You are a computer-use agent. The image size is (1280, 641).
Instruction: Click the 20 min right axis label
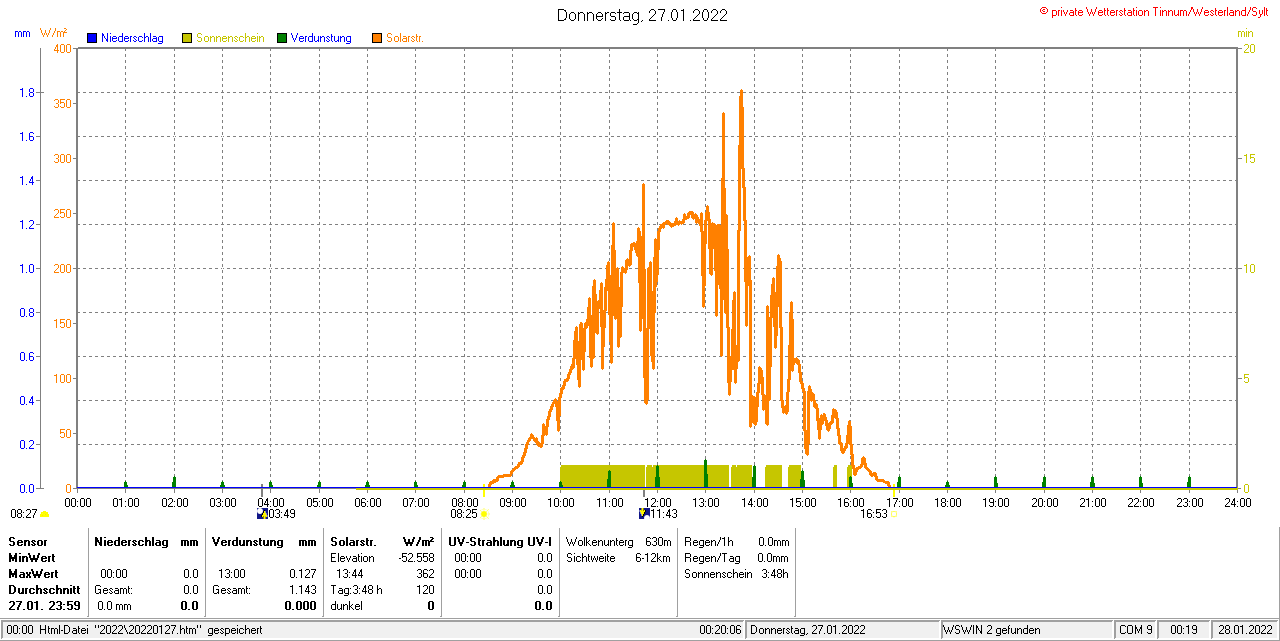[1249, 48]
